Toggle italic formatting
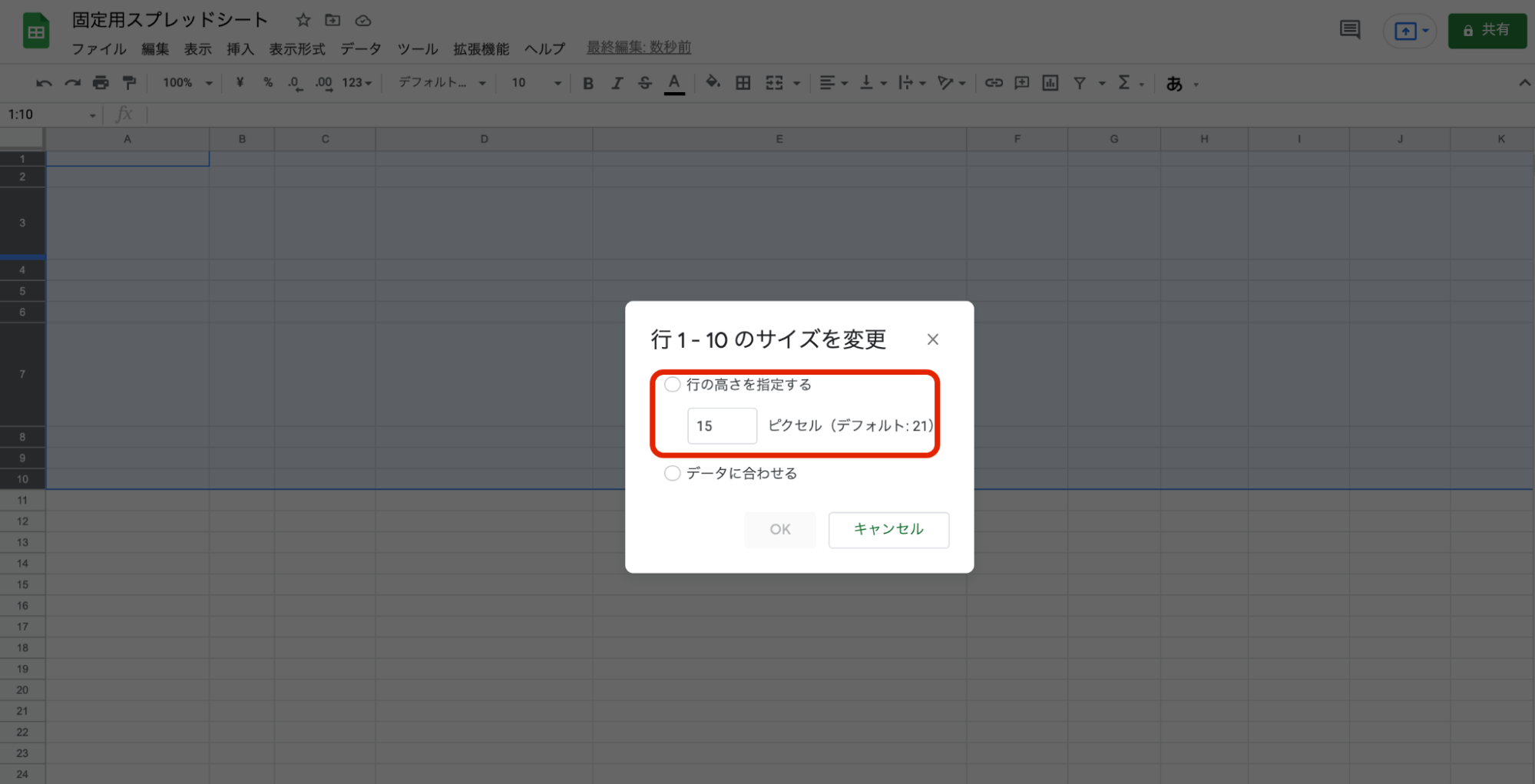The width and height of the screenshot is (1535, 784). (x=617, y=83)
